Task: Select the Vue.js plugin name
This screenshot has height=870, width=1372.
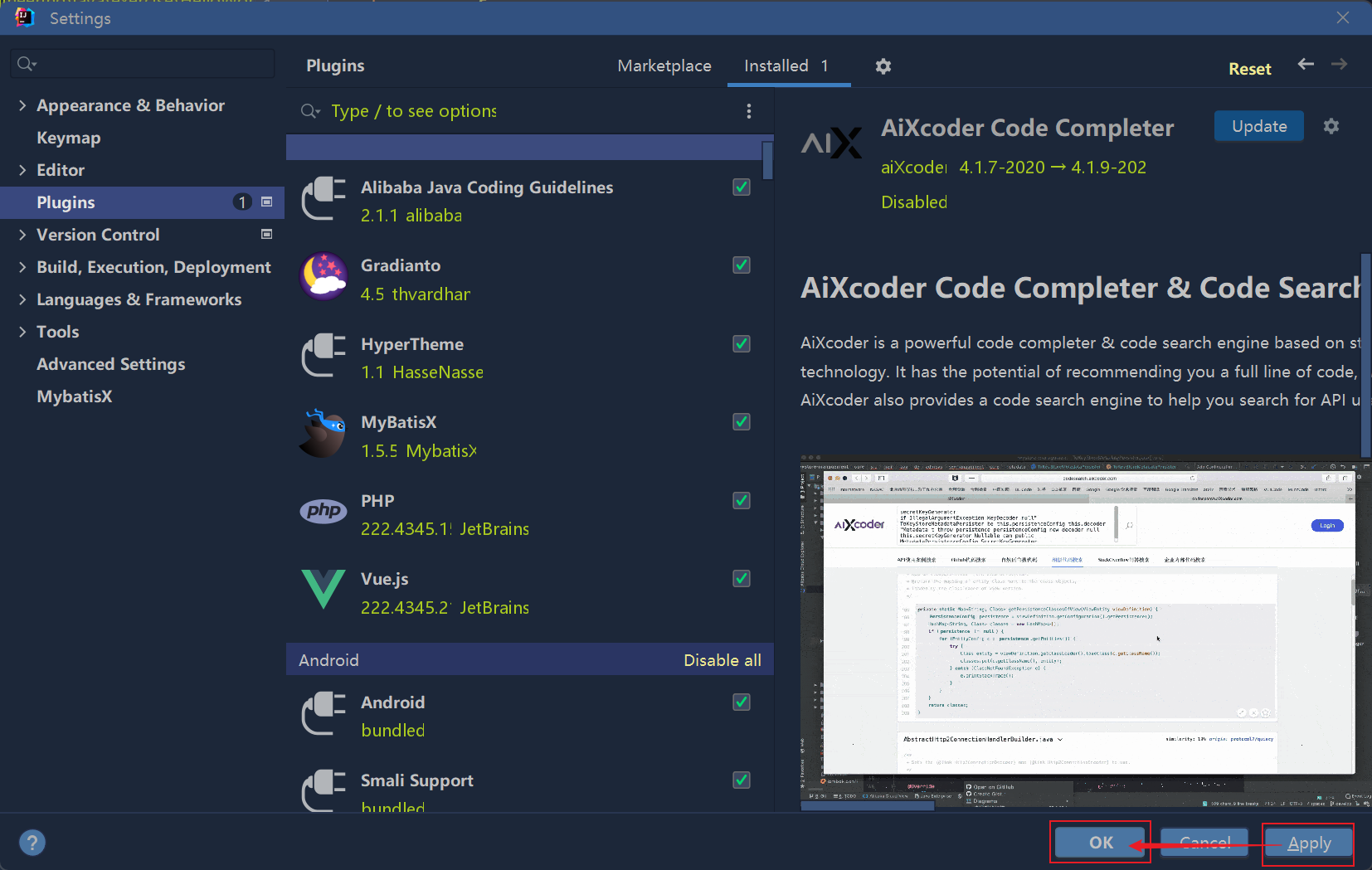Action: 384,579
